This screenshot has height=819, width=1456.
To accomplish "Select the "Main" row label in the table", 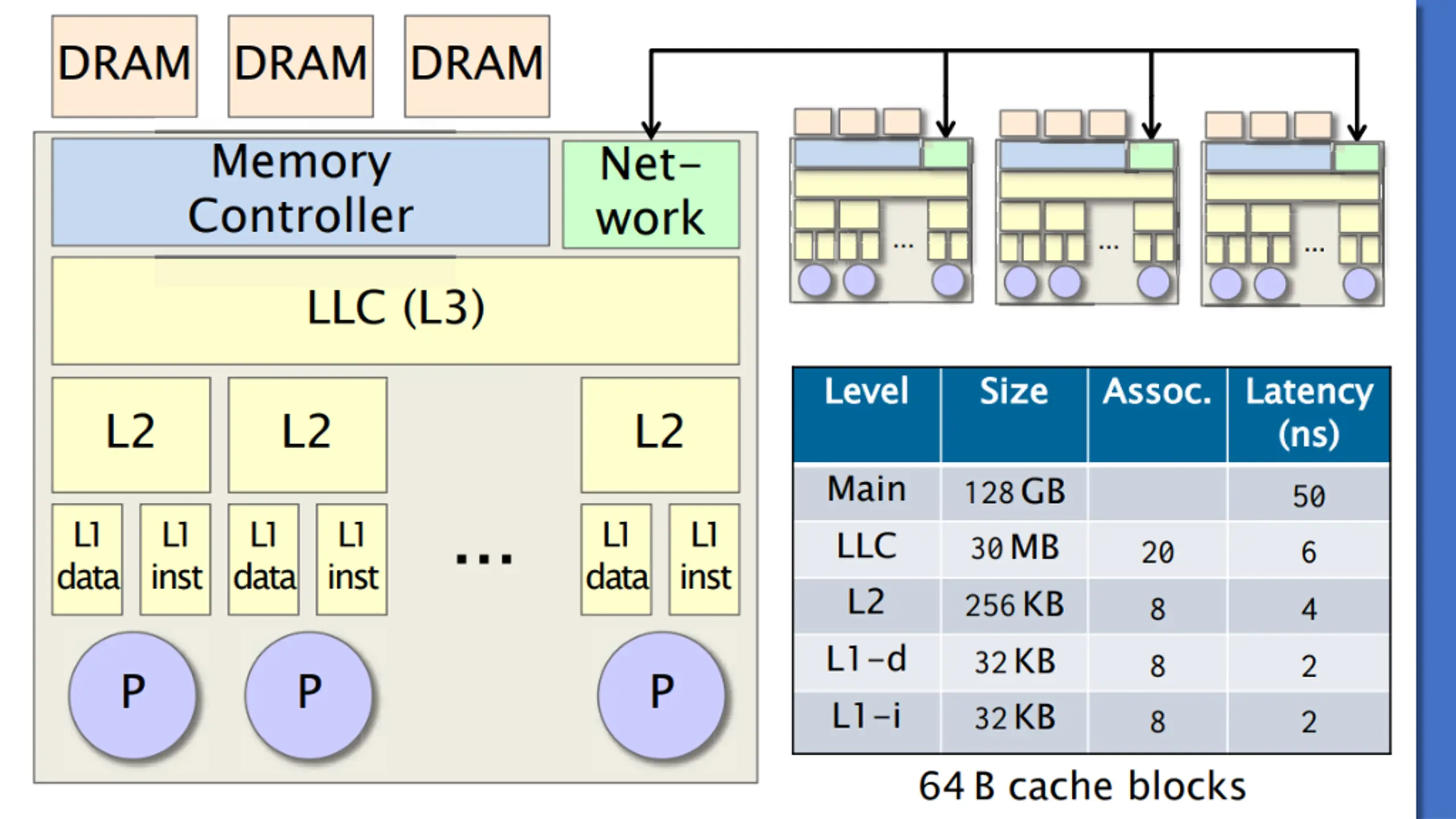I will (867, 489).
